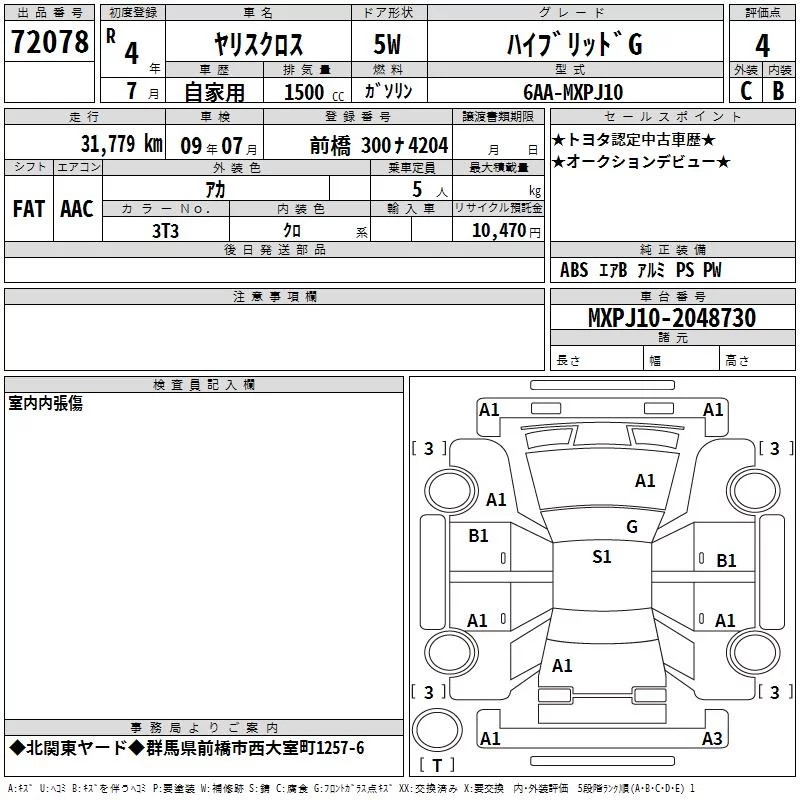Screen dimensions: 800x800
Task: Click the 評価点 header
Action: pyautogui.click(x=762, y=13)
